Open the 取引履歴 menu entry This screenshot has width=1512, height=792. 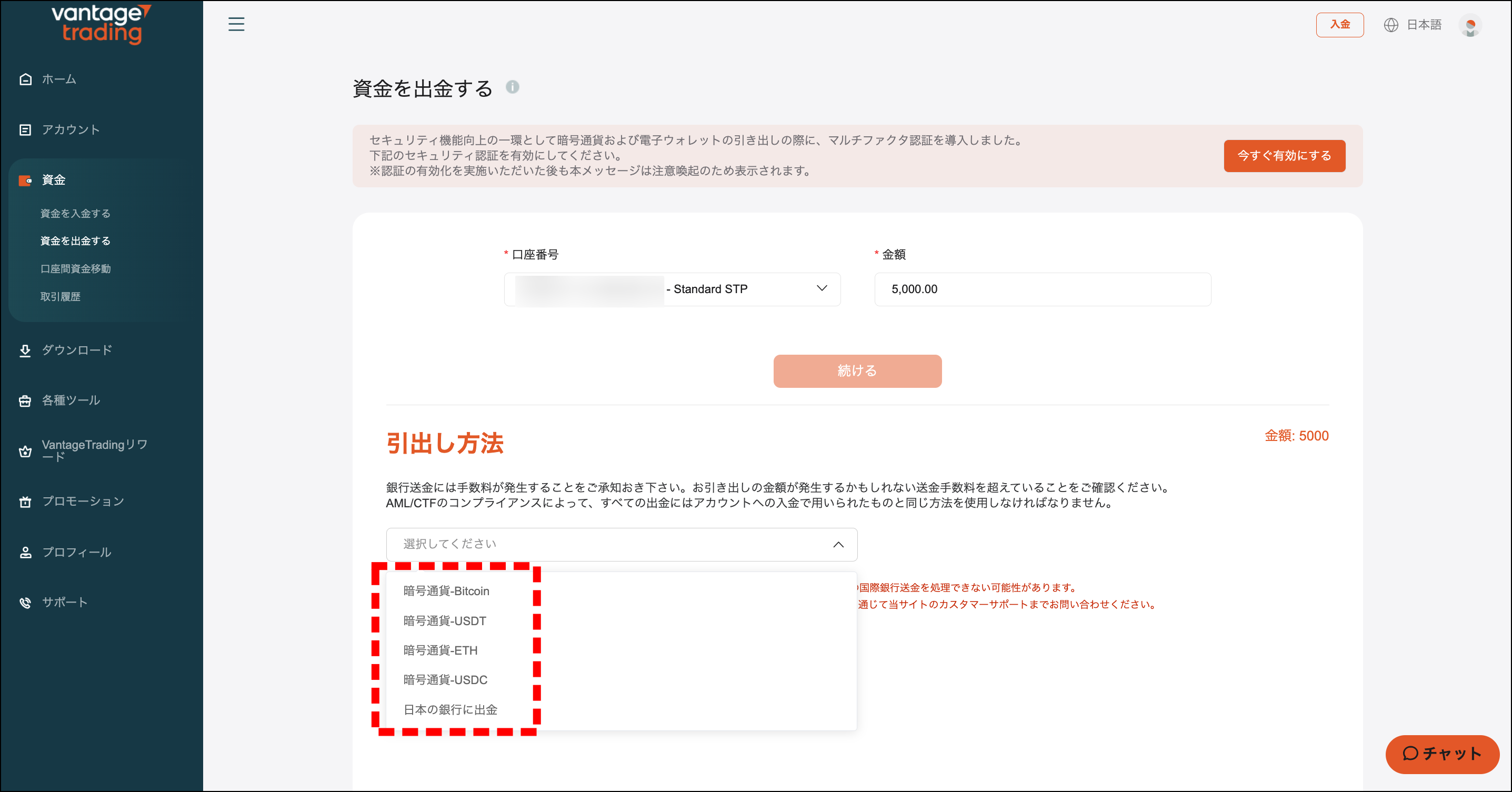[61, 296]
